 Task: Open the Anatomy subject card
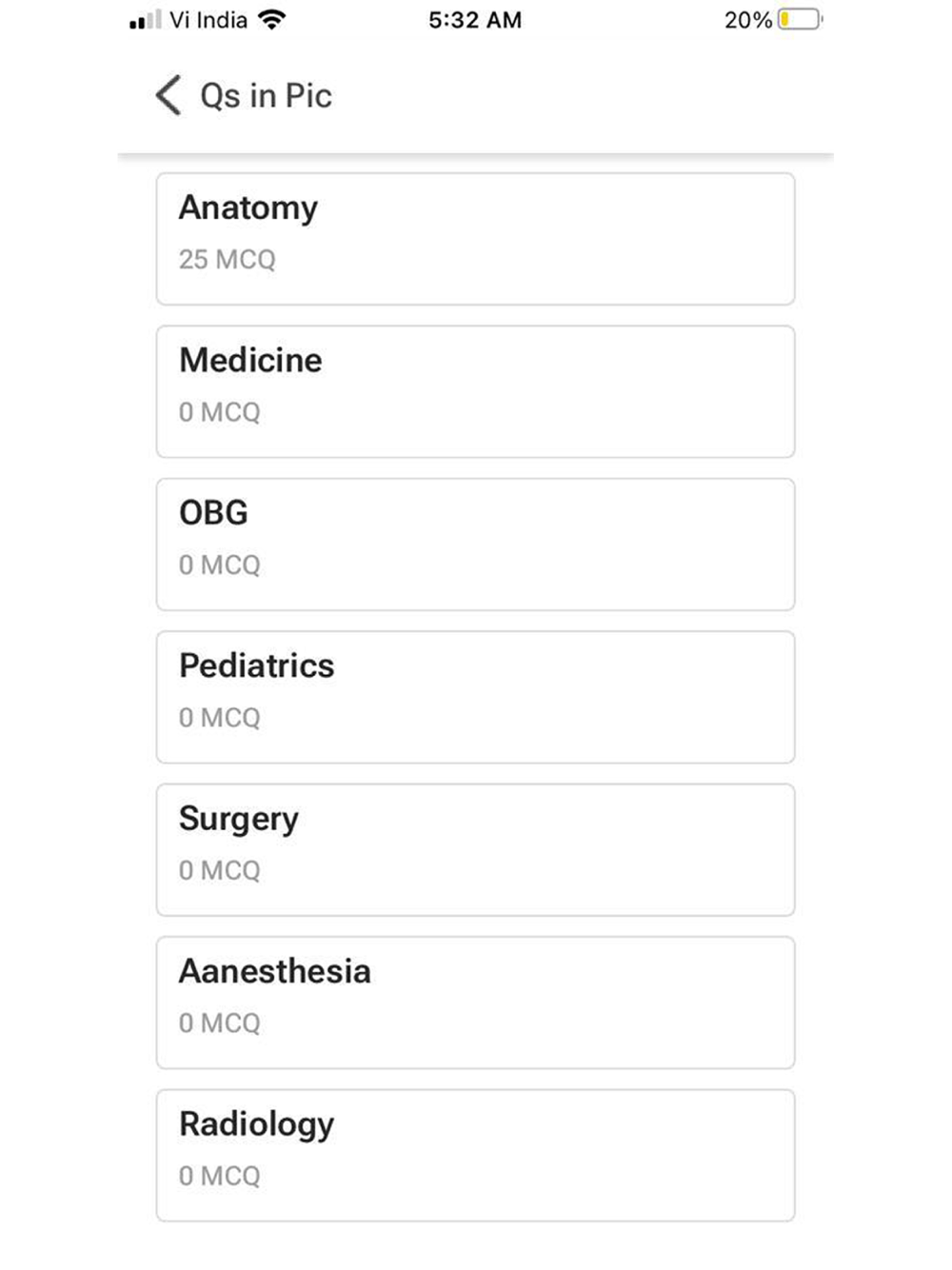coord(475,239)
